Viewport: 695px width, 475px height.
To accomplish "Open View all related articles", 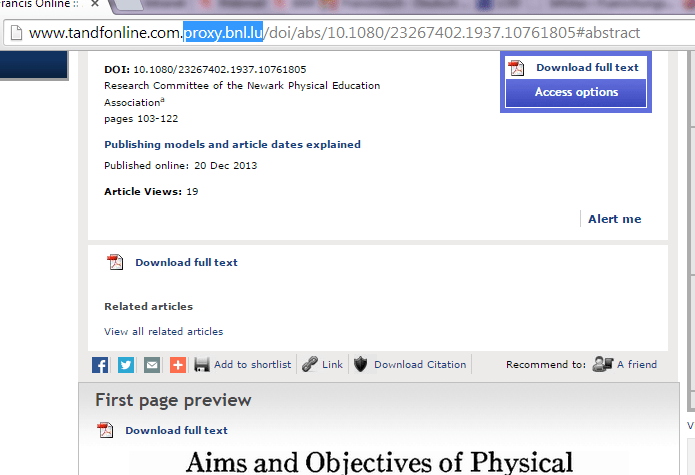I will coord(163,331).
